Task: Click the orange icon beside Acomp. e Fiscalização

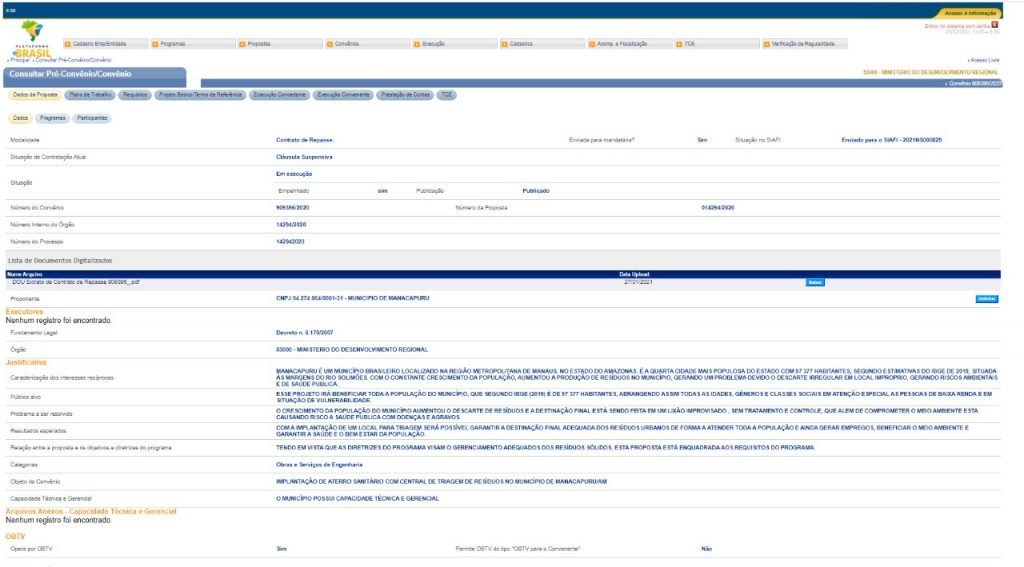Action: click(592, 44)
